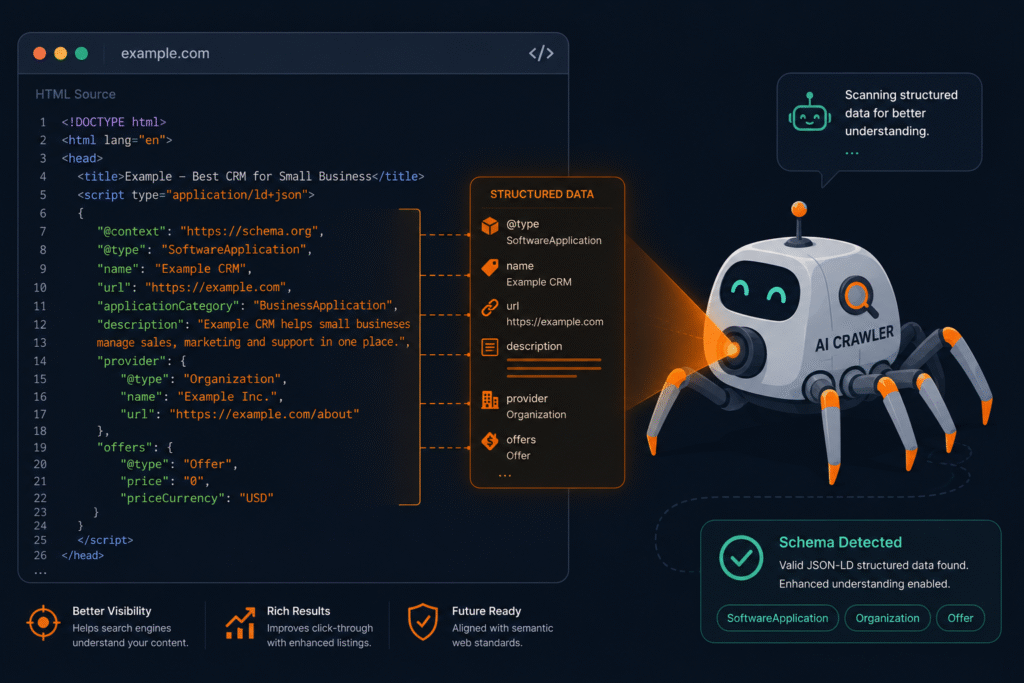1024x683 pixels.
Task: Click the <html lang="en"> code line
Action: click(117, 140)
